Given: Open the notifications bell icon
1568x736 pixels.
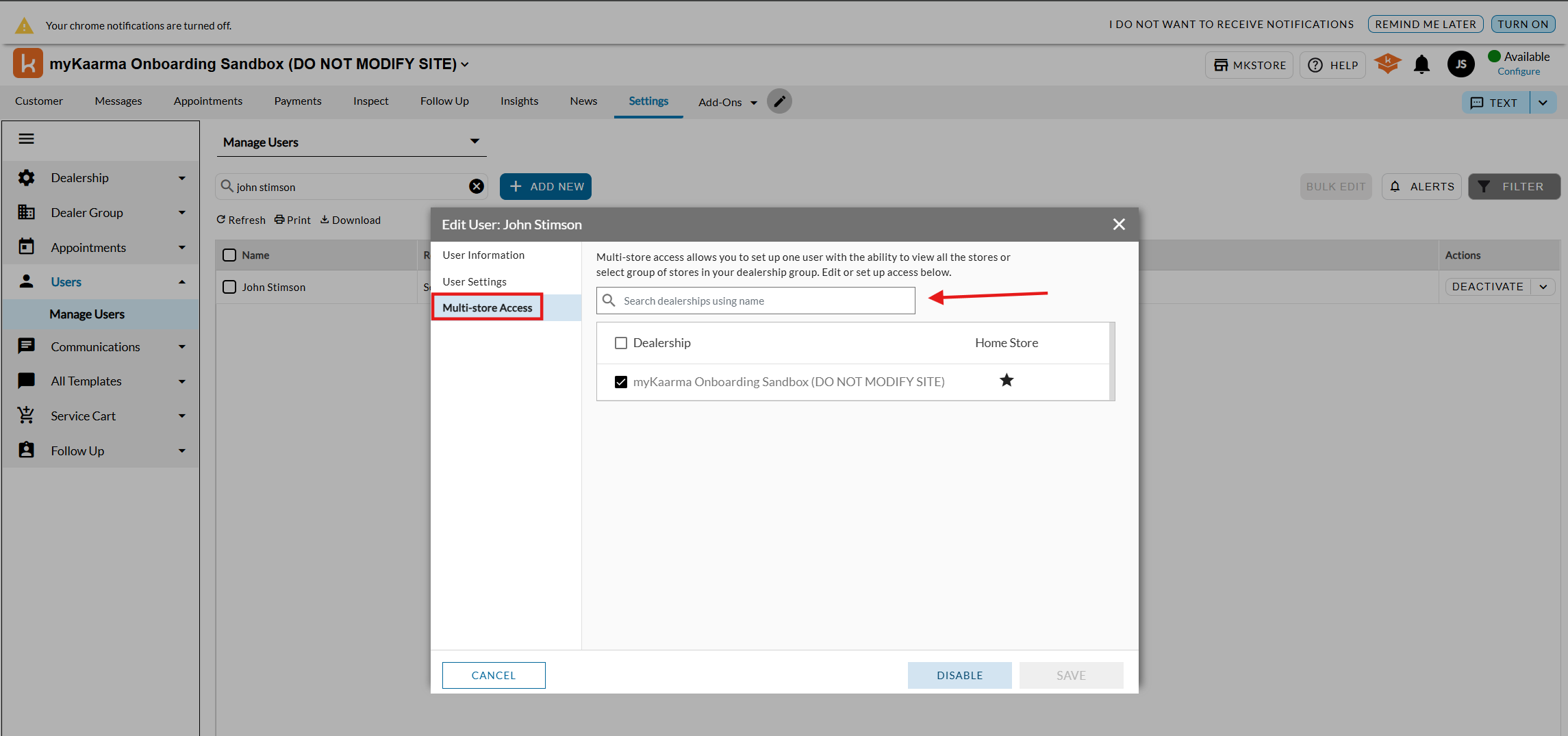Looking at the screenshot, I should click(x=1421, y=64).
